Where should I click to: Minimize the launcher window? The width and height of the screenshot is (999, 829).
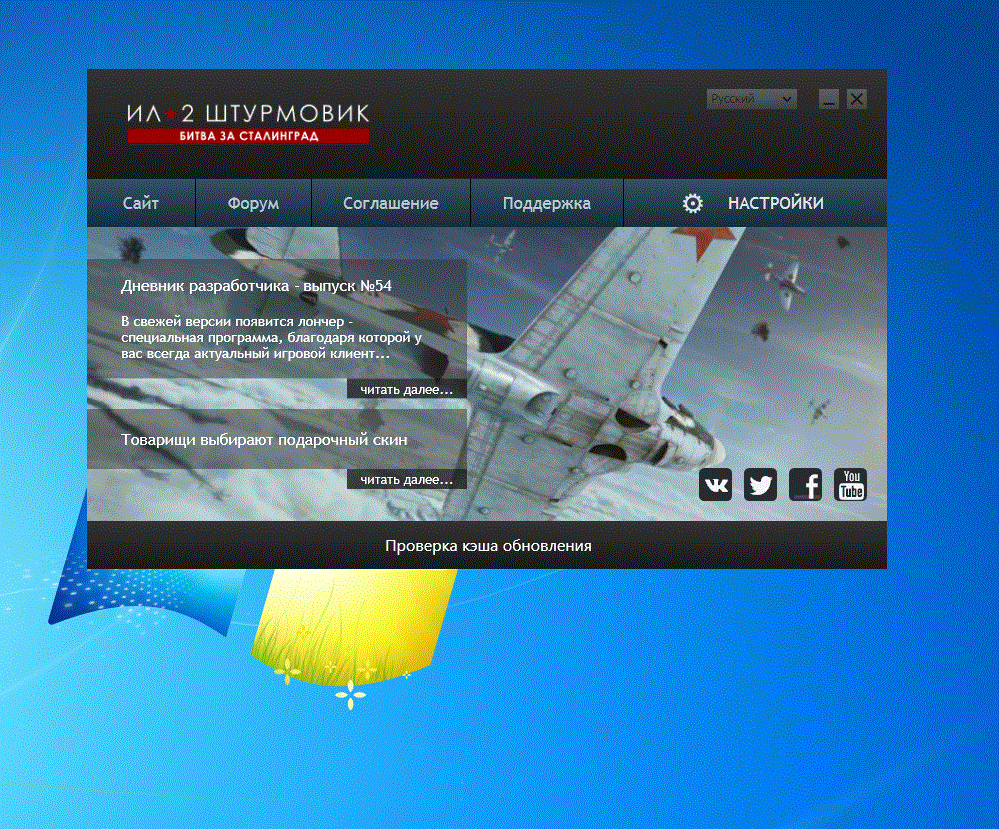point(828,99)
